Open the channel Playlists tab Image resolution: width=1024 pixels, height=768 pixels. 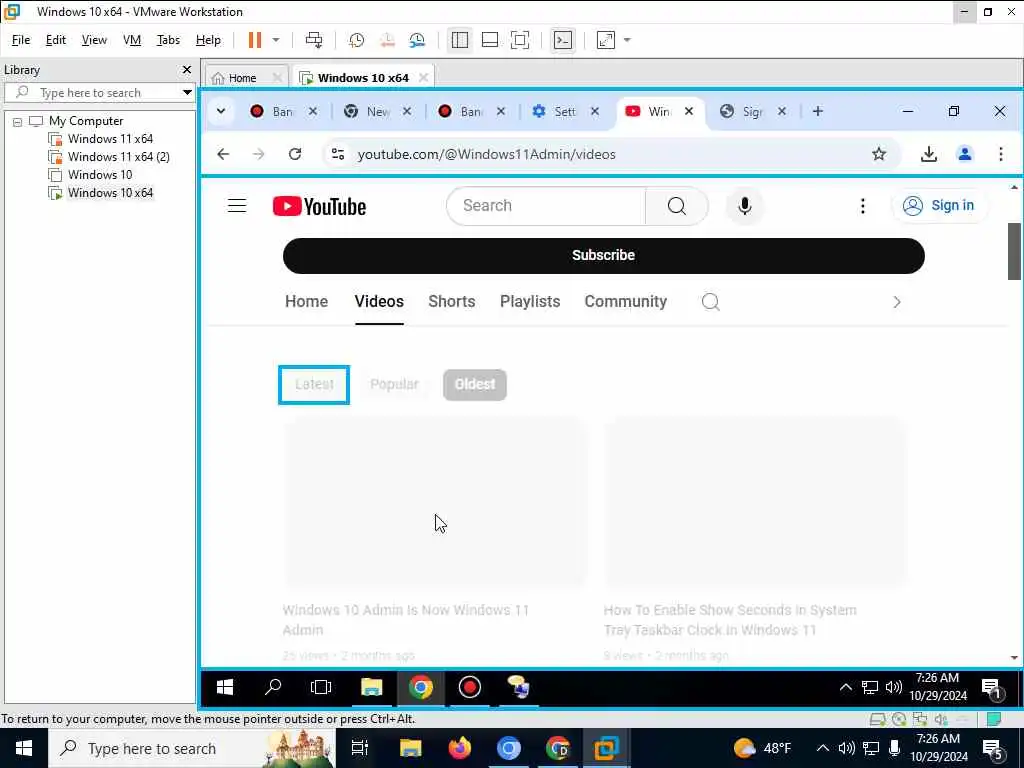click(530, 302)
